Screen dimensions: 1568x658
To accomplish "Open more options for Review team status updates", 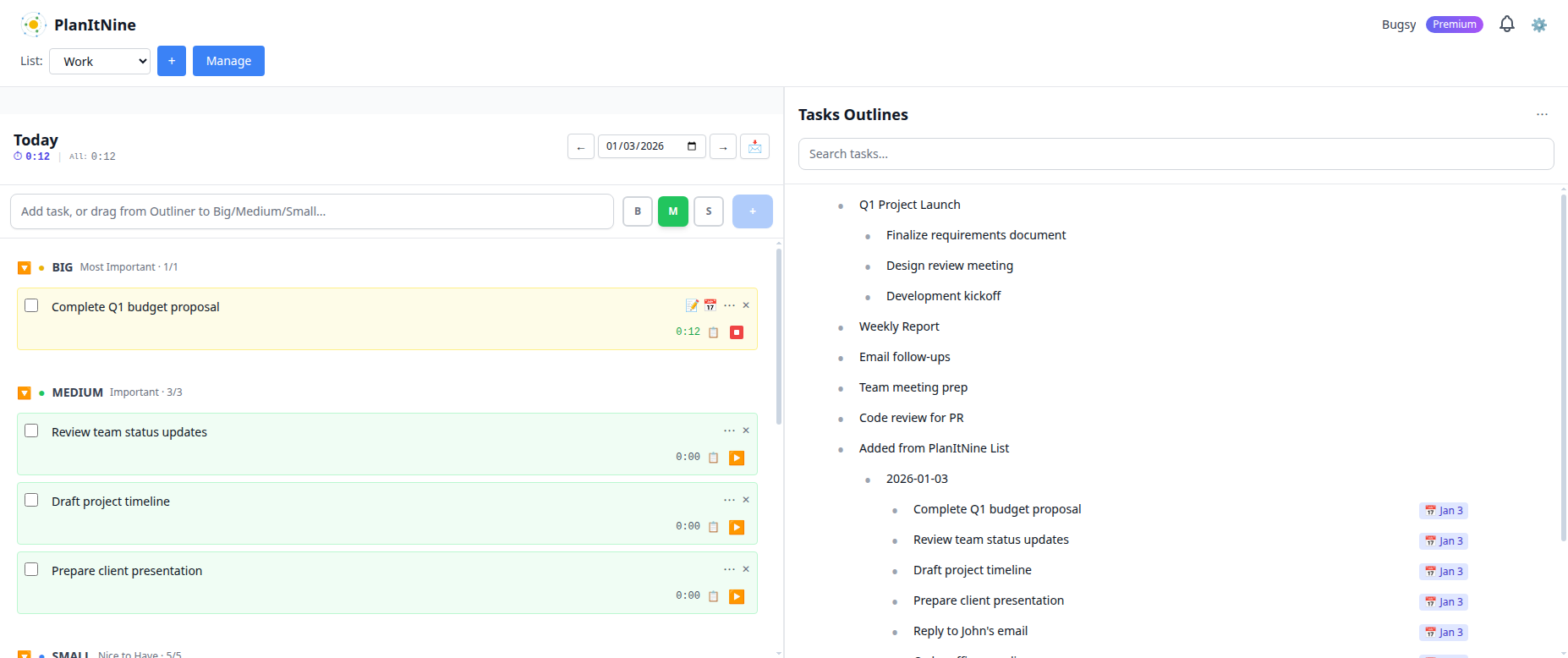I will [x=729, y=430].
